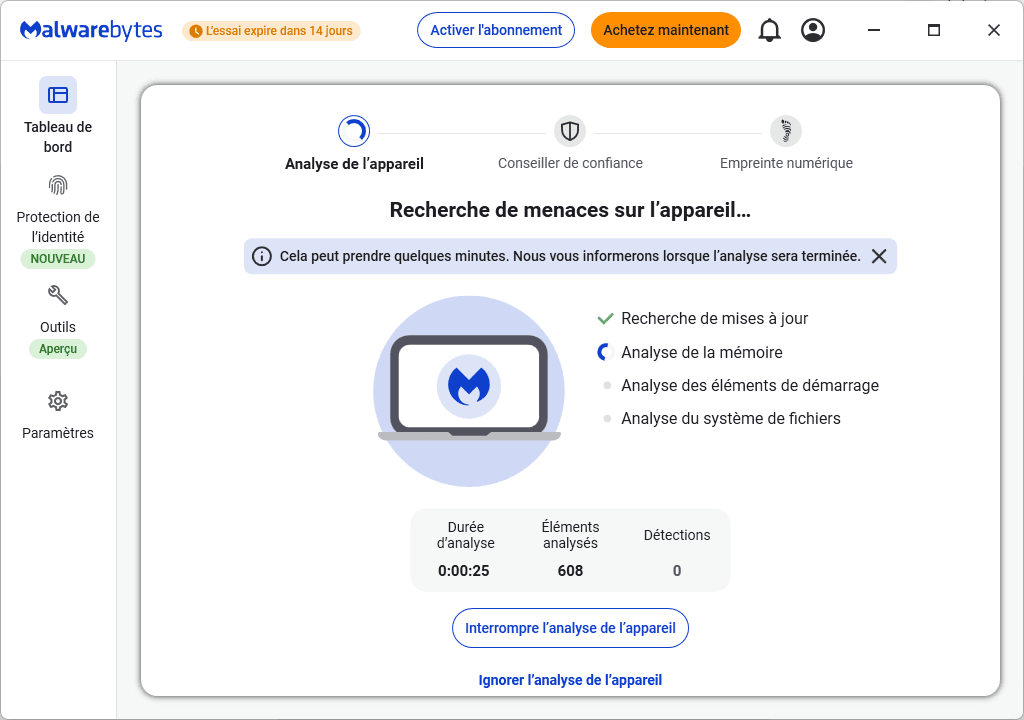Click the heading Recherche de menaces sur l'appareil
Image resolution: width=1024 pixels, height=720 pixels.
[x=570, y=210]
